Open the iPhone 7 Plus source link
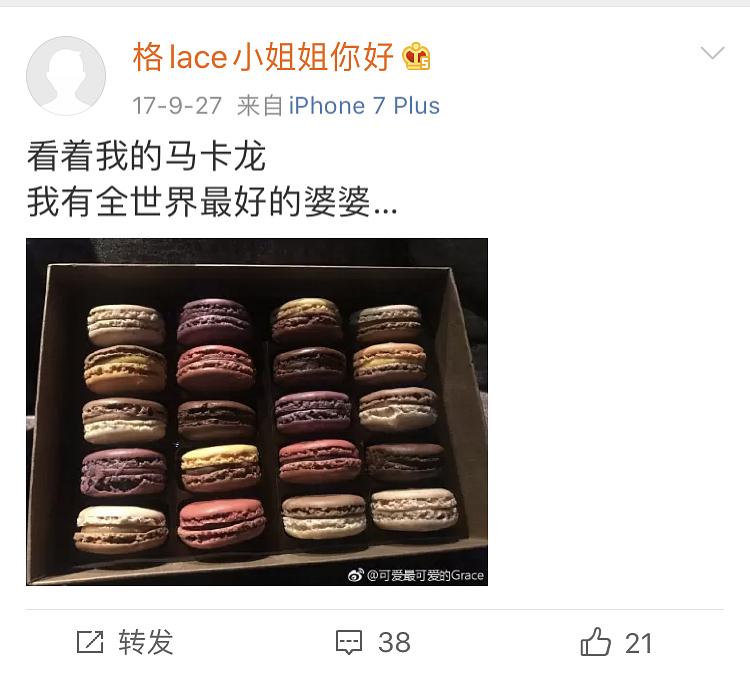 tap(364, 106)
